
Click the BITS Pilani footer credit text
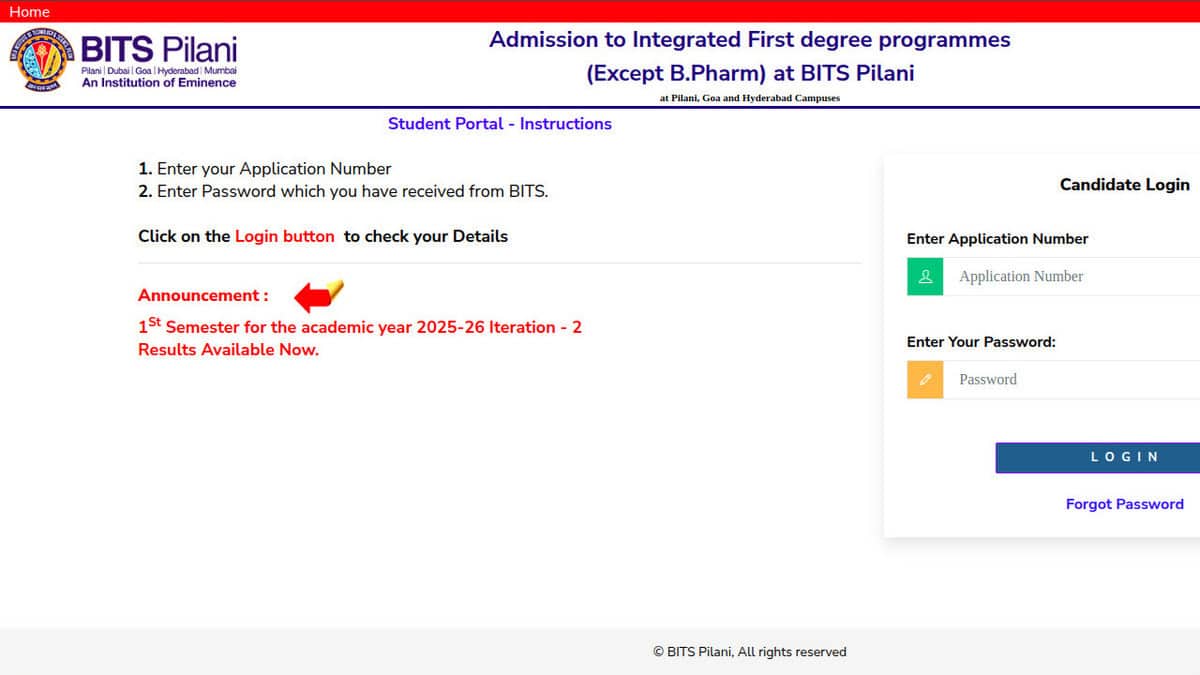[x=752, y=651]
